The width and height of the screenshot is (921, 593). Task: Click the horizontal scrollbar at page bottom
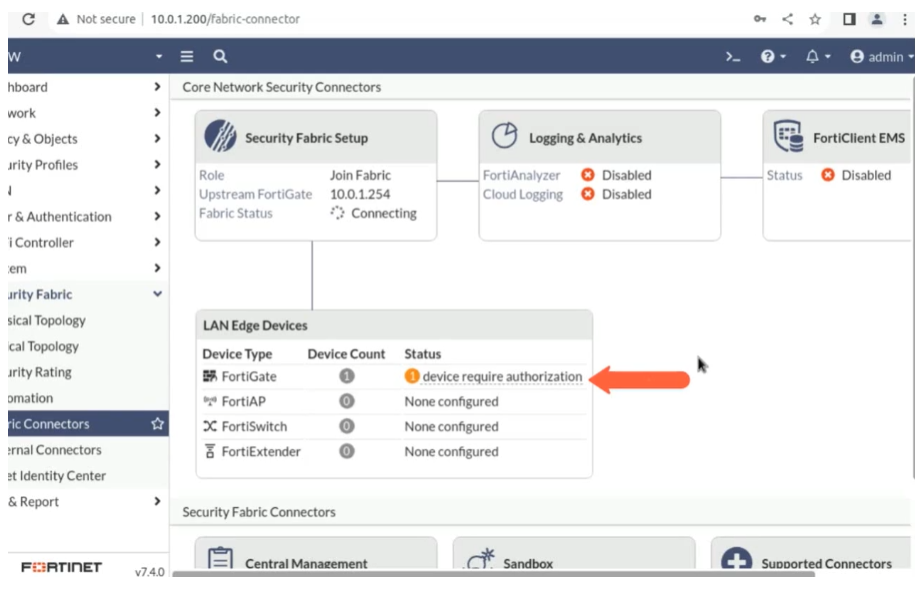click(493, 574)
